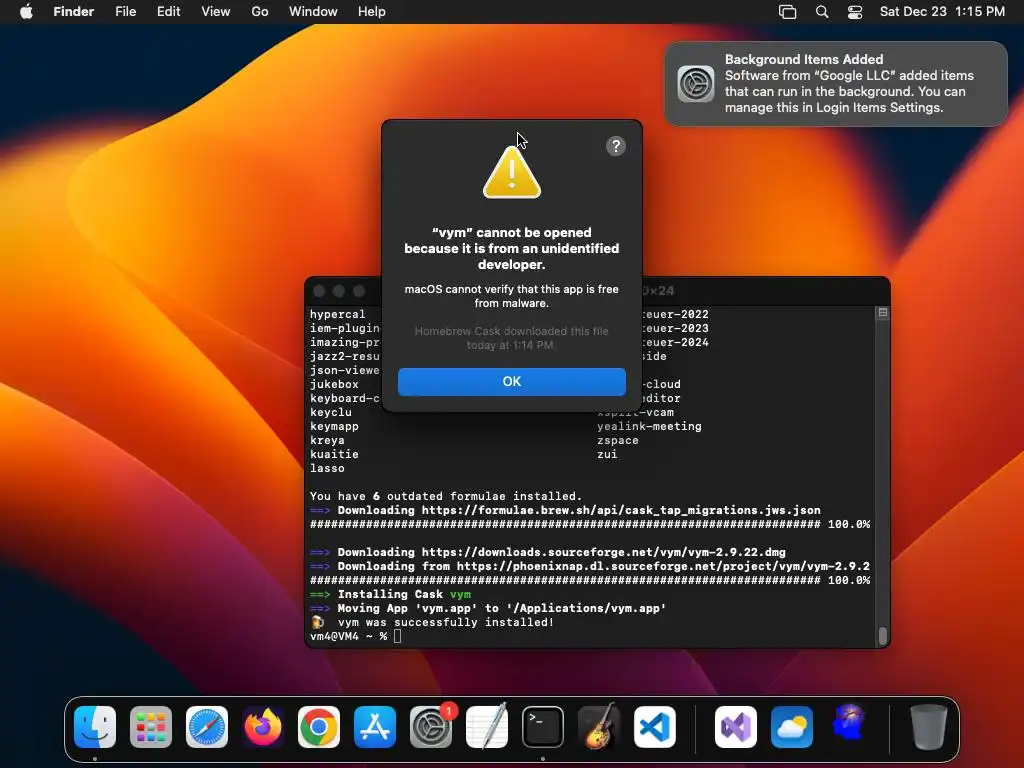The width and height of the screenshot is (1024, 768).
Task: Click the 'Moving App vym.app' line
Action: 488,608
